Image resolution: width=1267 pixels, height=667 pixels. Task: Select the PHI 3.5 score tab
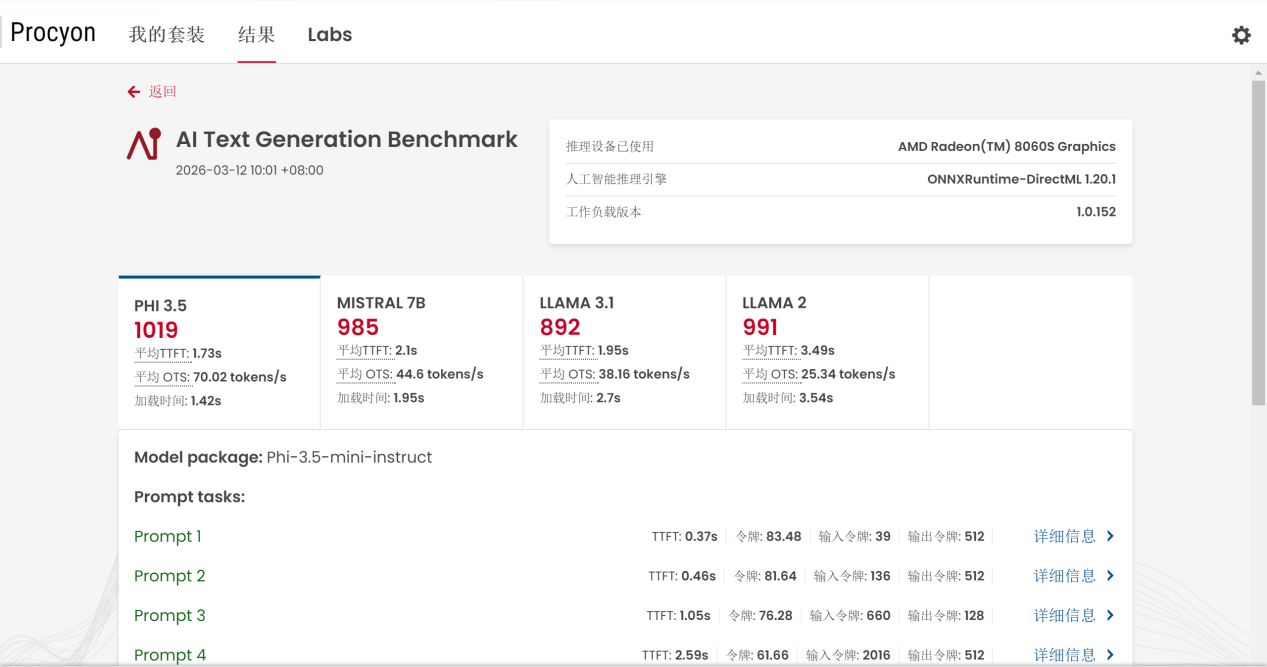point(219,352)
